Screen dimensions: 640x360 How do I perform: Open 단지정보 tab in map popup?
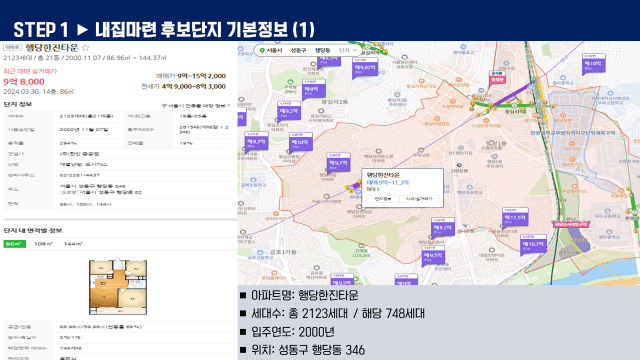[x=383, y=199]
